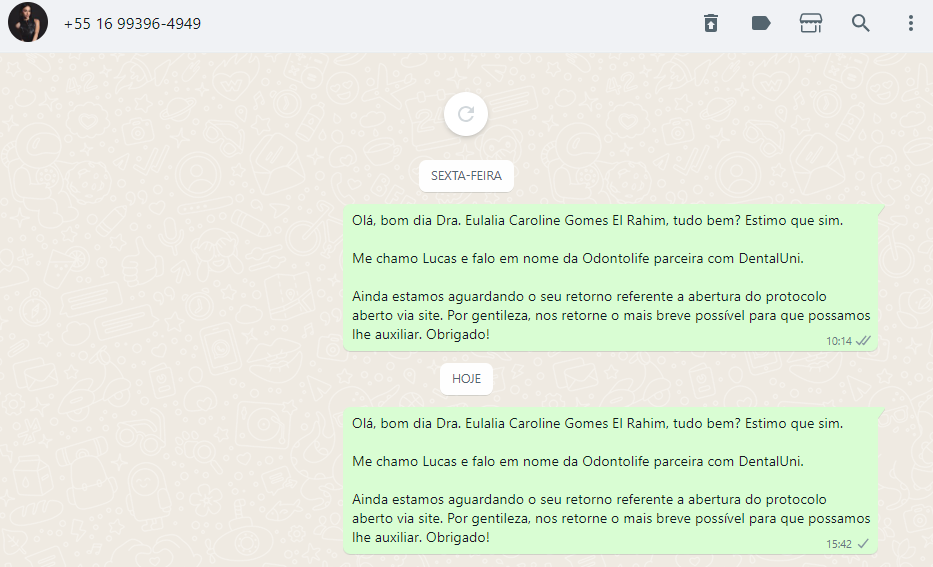Click the search magnifier icon
This screenshot has width=933, height=567.
coord(860,23)
